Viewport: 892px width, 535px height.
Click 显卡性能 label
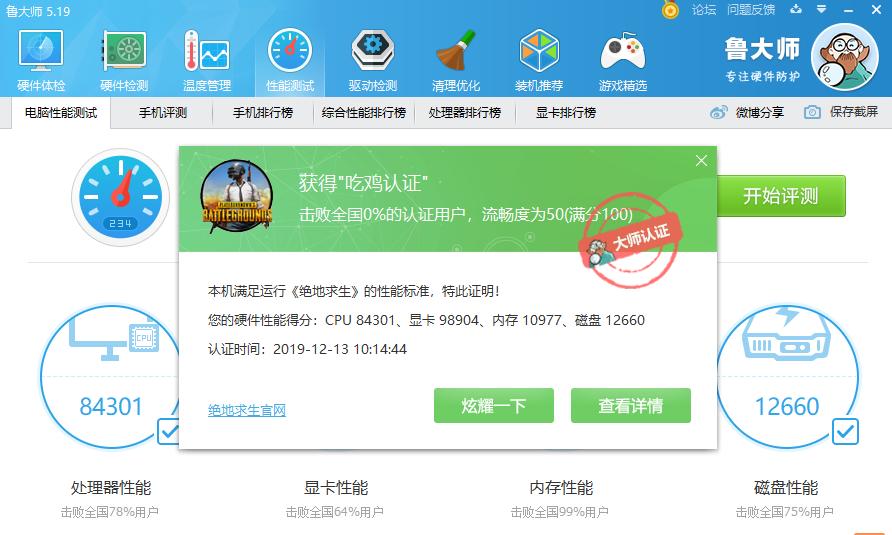tap(336, 488)
